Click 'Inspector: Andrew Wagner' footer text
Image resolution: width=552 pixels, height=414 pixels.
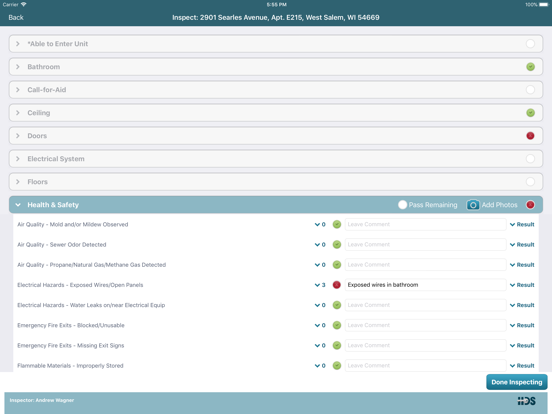pos(42,400)
